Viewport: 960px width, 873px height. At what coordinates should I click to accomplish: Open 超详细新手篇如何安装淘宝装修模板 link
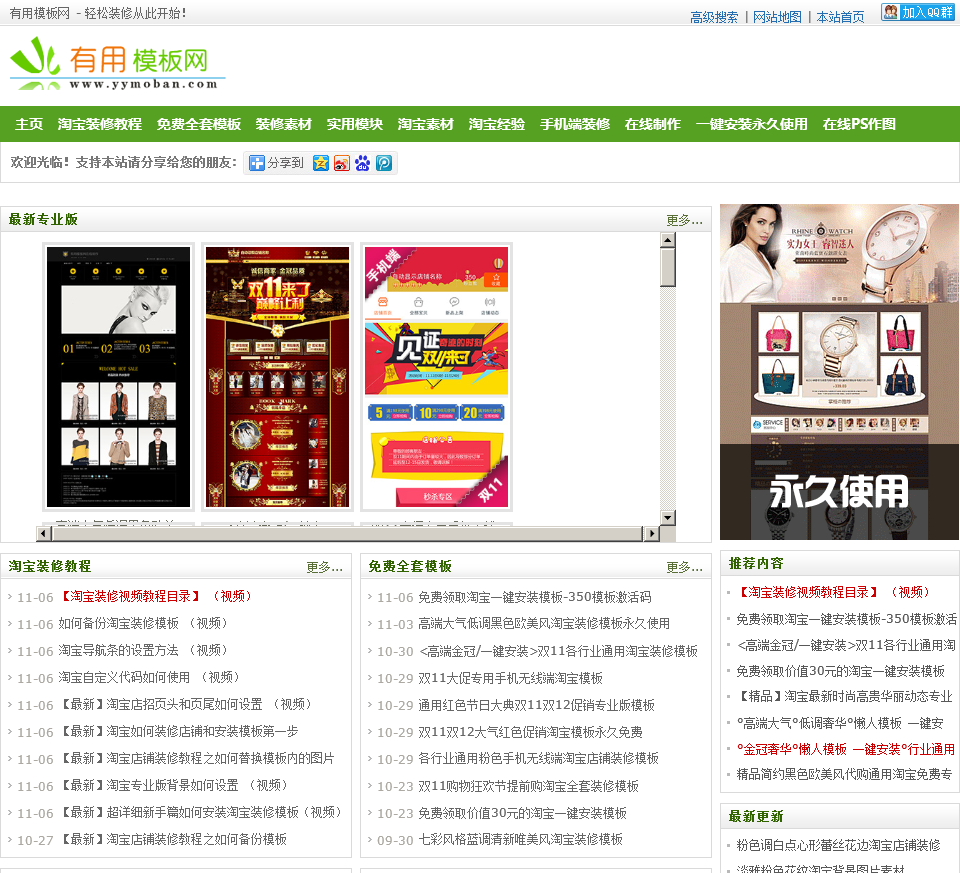coord(200,812)
